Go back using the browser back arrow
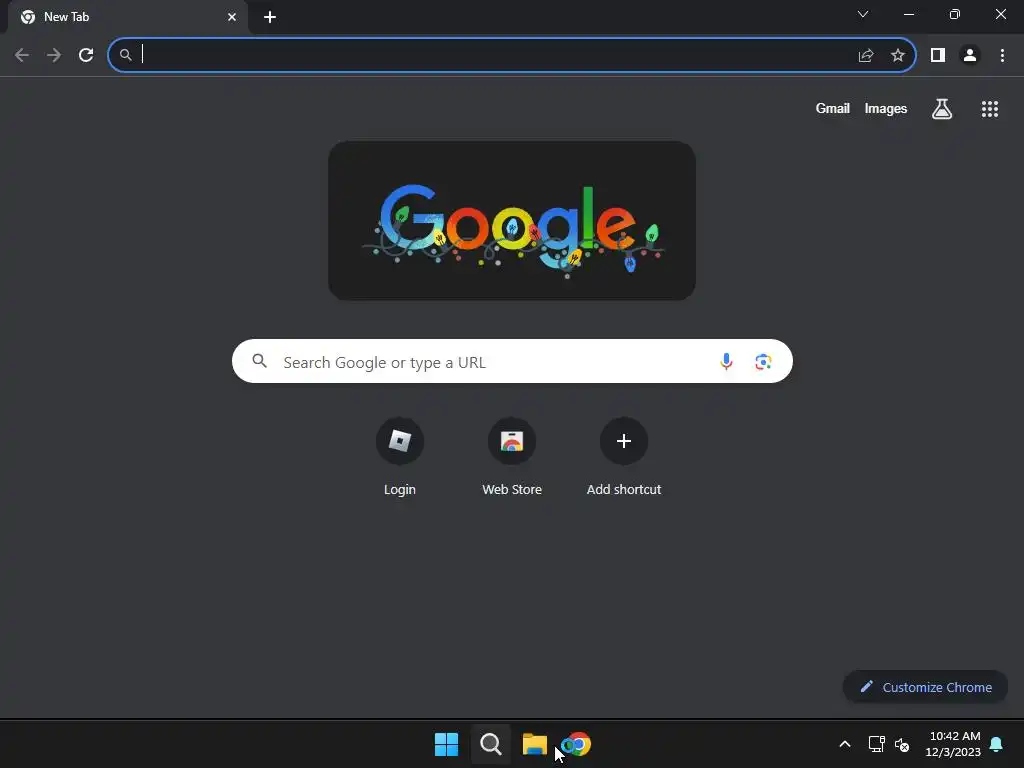Screen dimensions: 1024x768 (x=22, y=56)
